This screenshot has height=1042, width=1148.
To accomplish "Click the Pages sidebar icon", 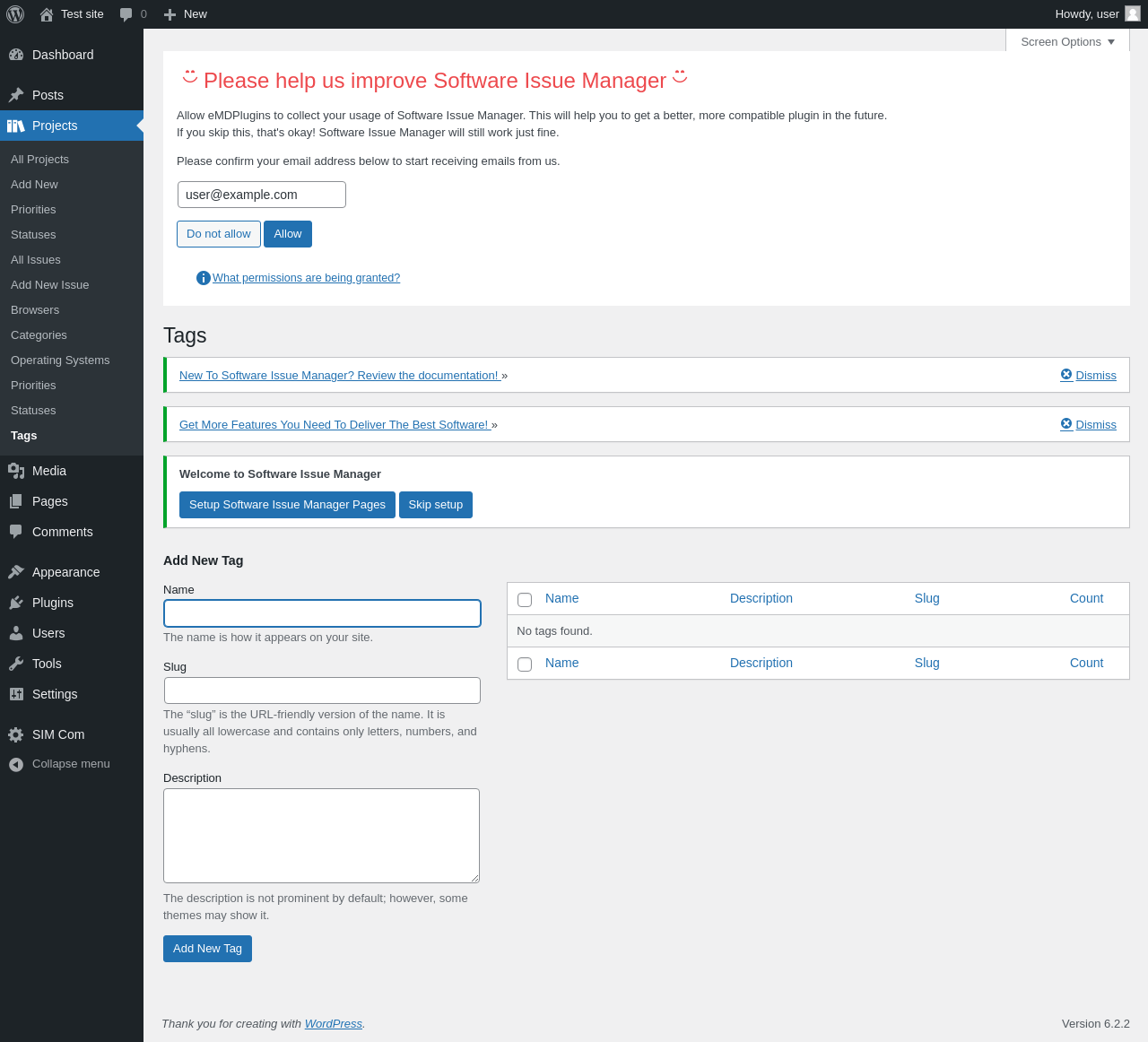I will tap(16, 501).
